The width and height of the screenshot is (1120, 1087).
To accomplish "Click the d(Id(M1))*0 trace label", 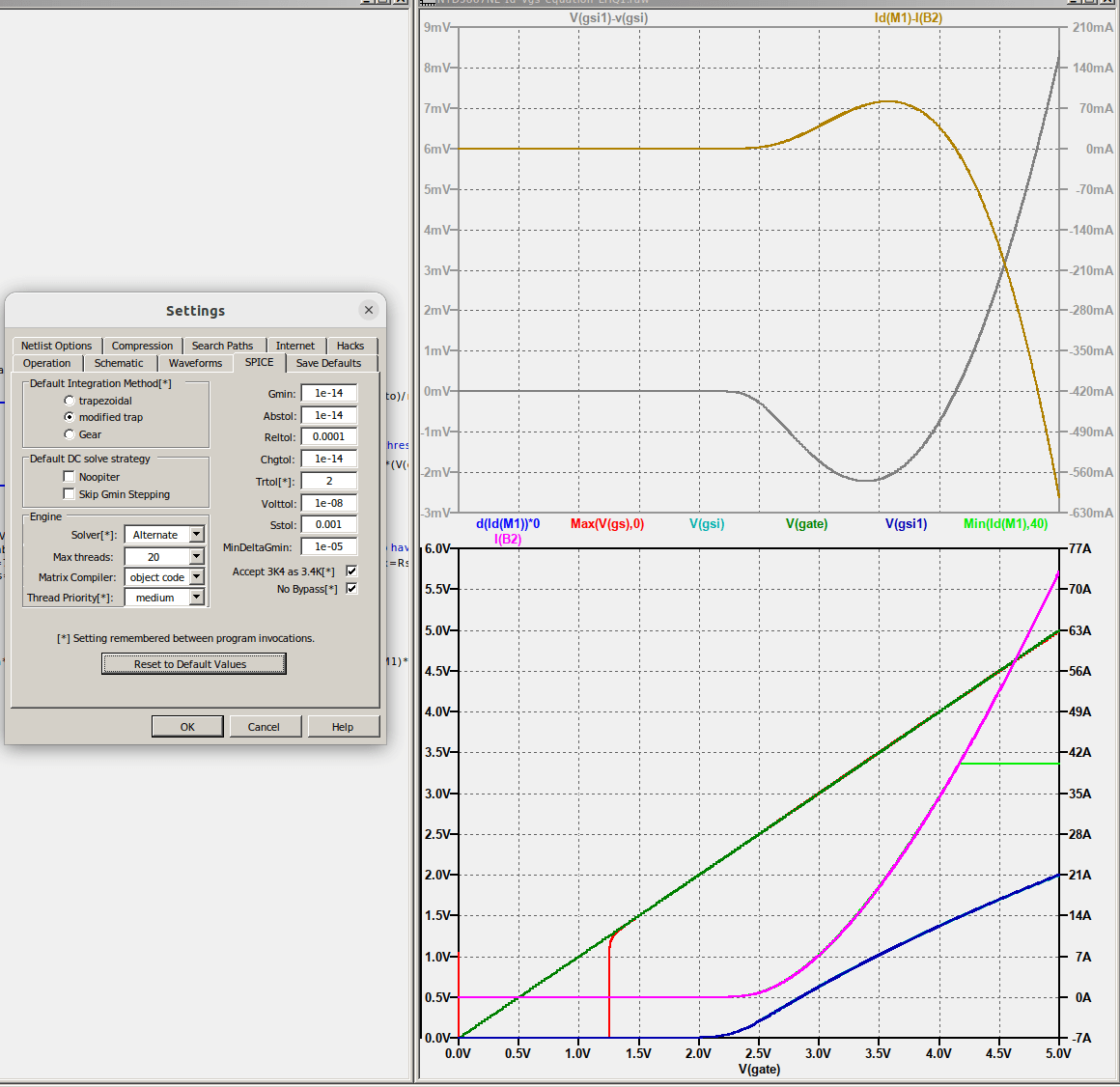I will (x=508, y=523).
